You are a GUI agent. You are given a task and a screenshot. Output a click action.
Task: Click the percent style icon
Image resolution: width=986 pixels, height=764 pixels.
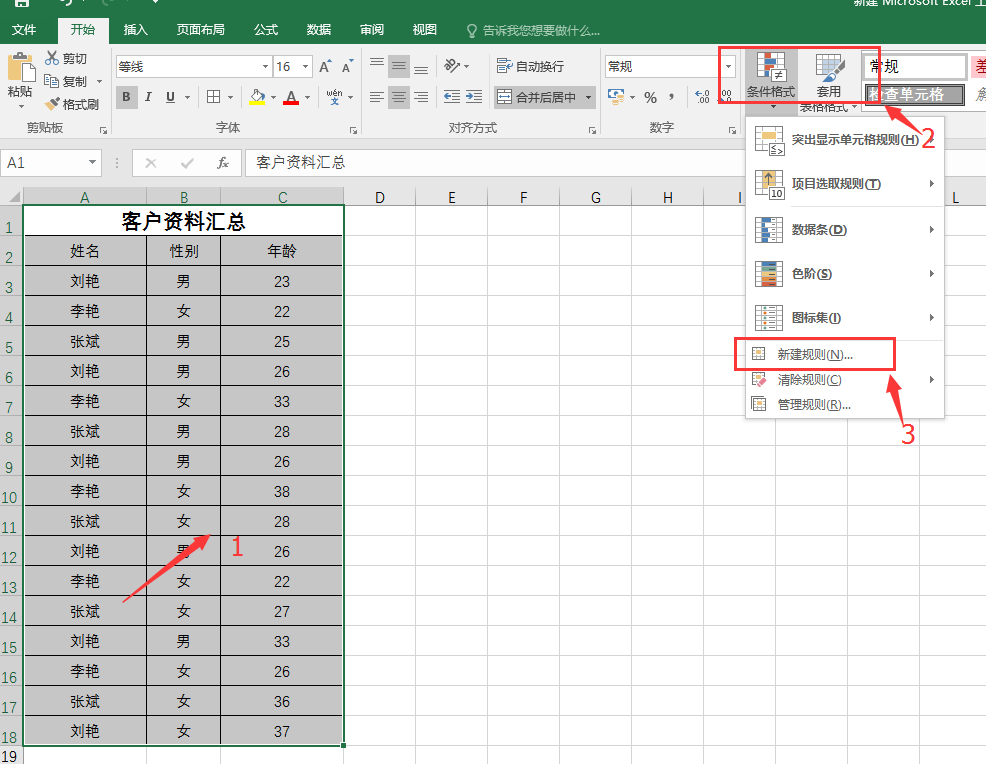(x=650, y=97)
